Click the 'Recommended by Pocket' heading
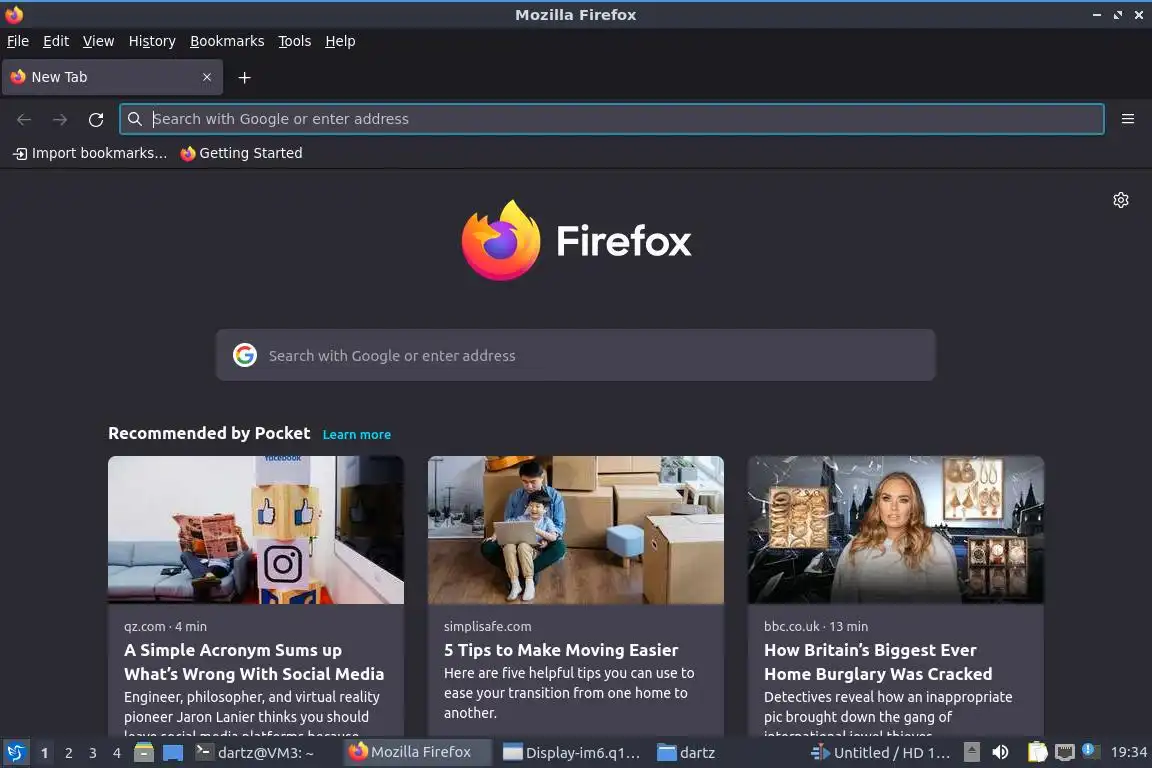Viewport: 1152px width, 768px height. [209, 433]
